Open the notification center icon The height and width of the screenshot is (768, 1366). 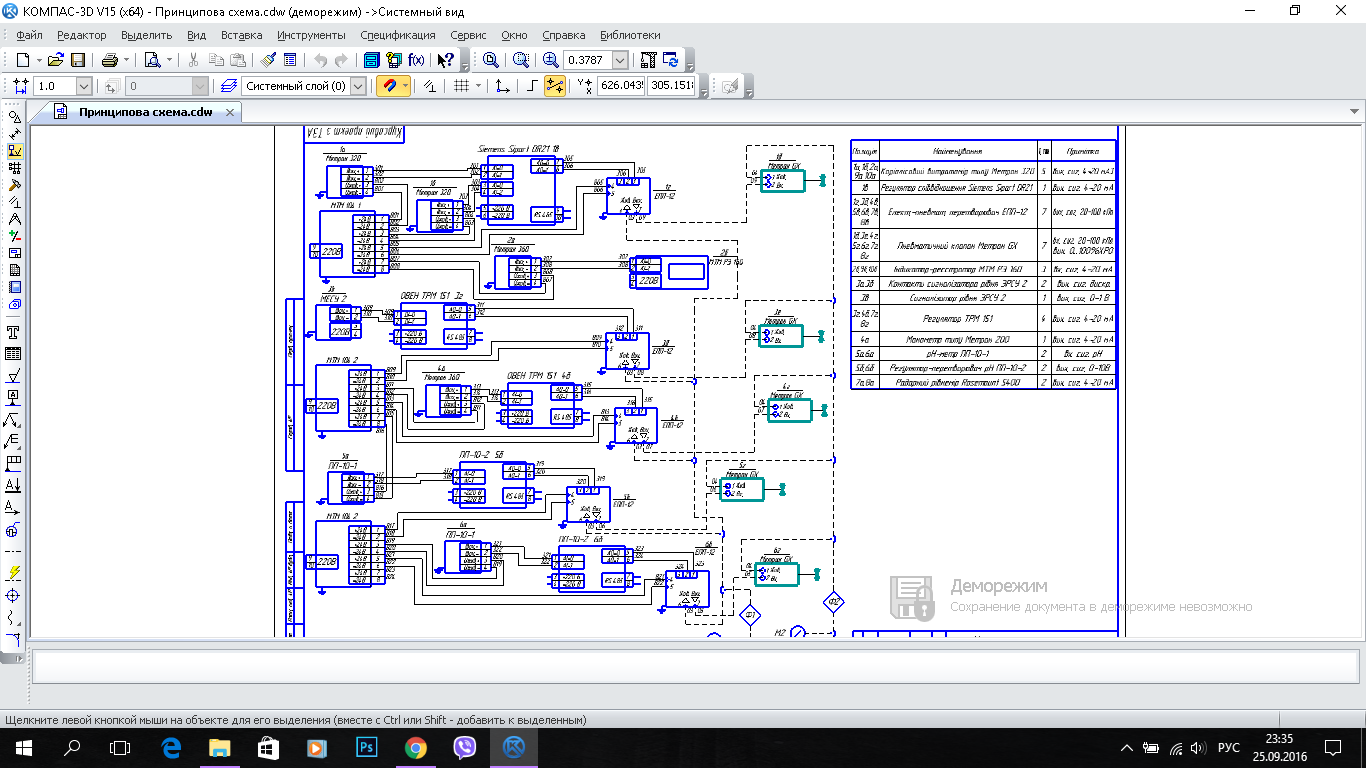pos(1333,747)
